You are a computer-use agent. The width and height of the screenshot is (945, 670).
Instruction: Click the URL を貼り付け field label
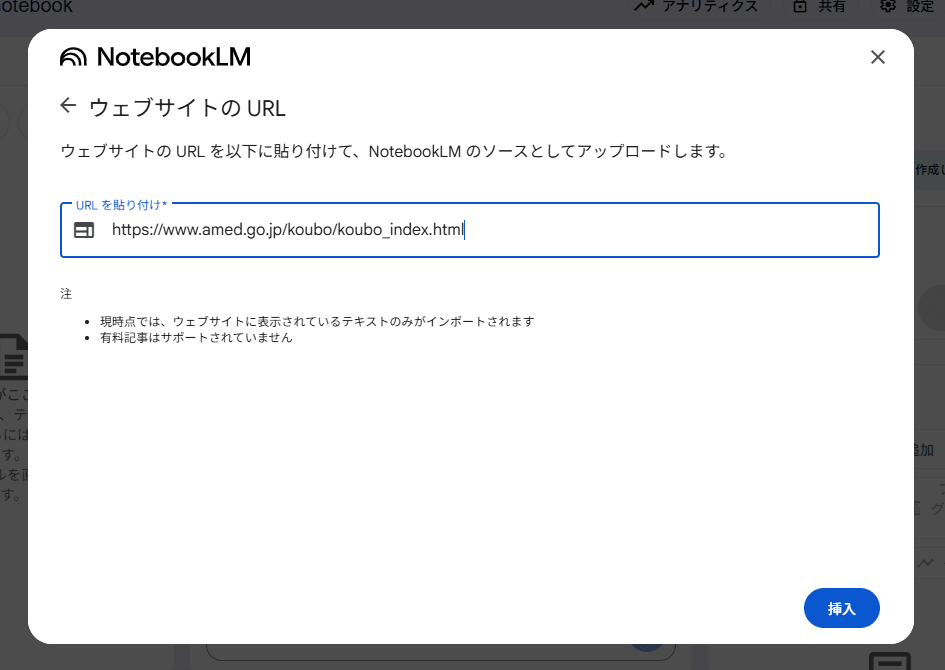pyautogui.click(x=121, y=205)
